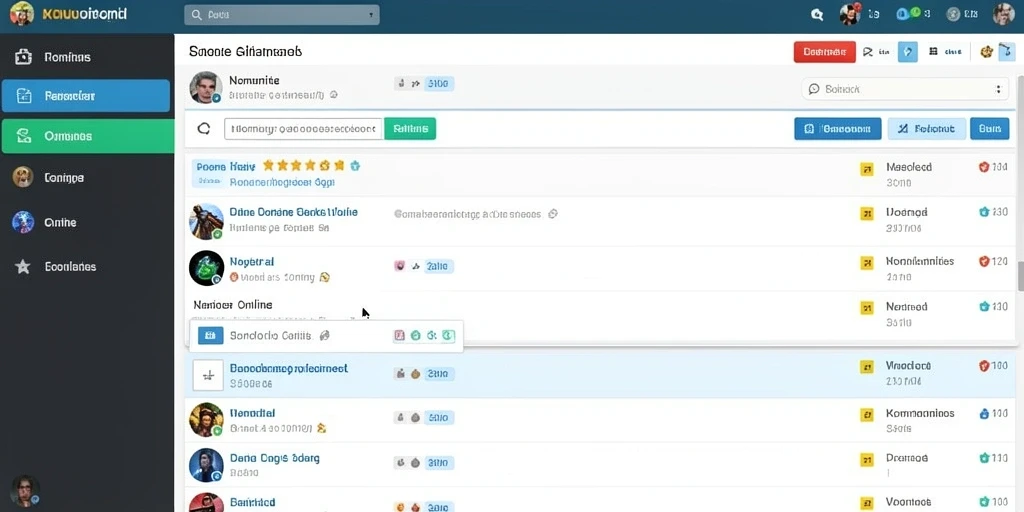The image size is (1024, 512).
Task: Click the plus box on highlighted blue row
Action: 208,376
